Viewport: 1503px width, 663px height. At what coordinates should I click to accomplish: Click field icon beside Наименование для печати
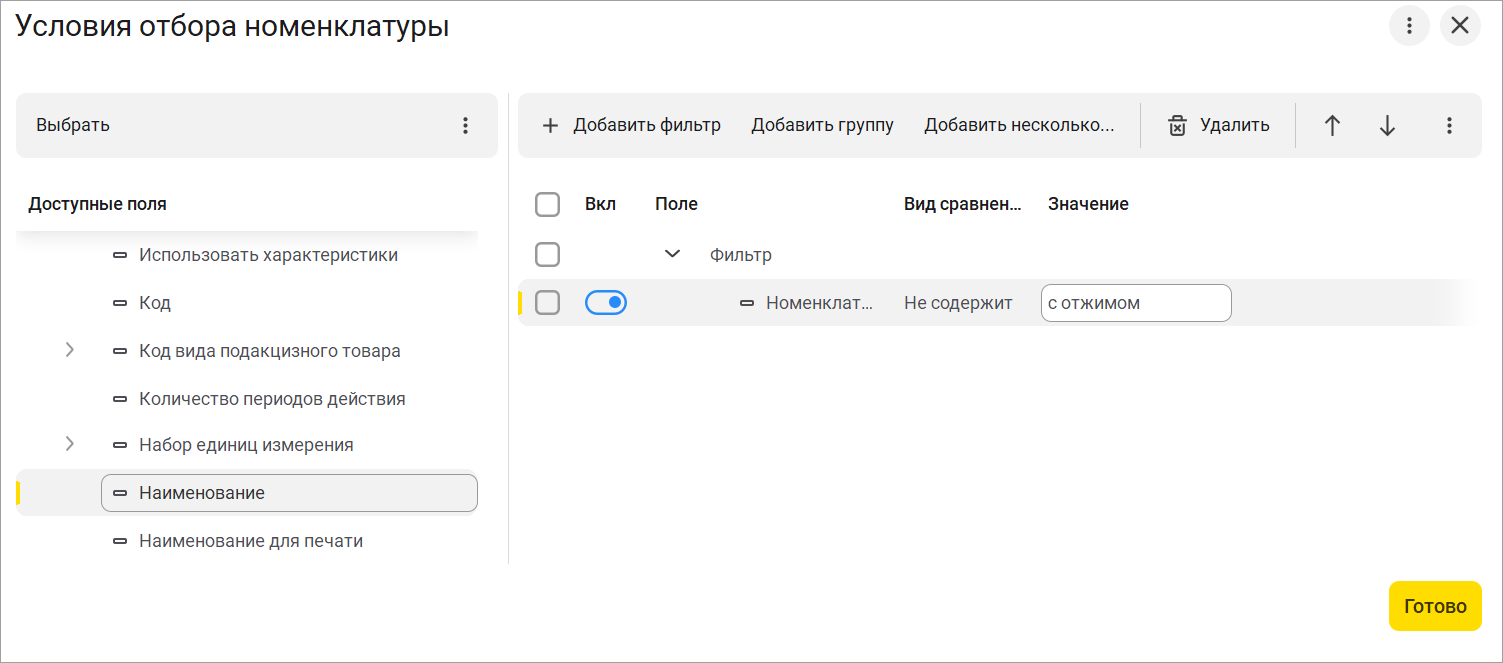point(120,541)
